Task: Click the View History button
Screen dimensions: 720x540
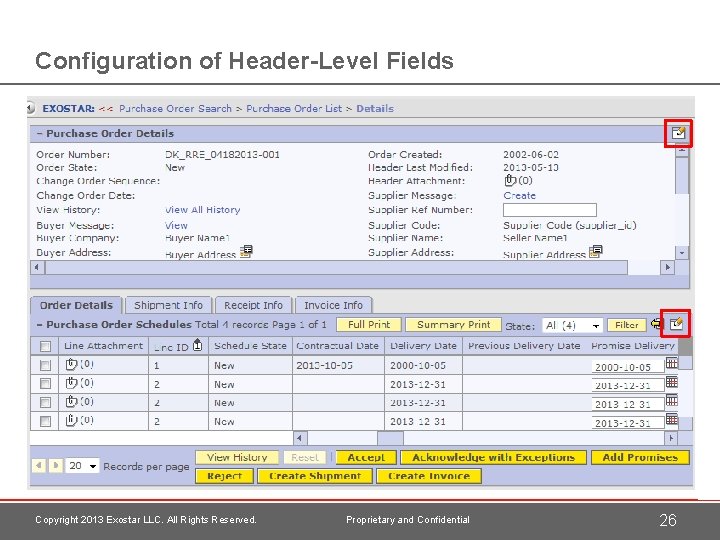Action: pos(237,457)
